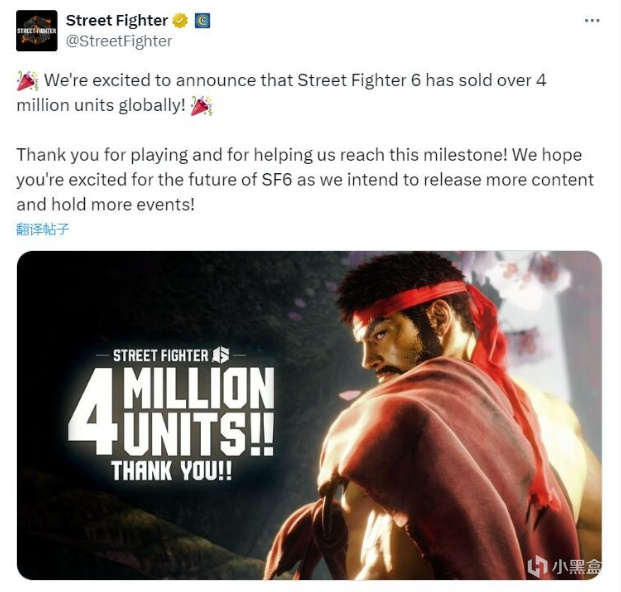
Task: Click the party popper emoji after "globally!"
Action: (201, 106)
